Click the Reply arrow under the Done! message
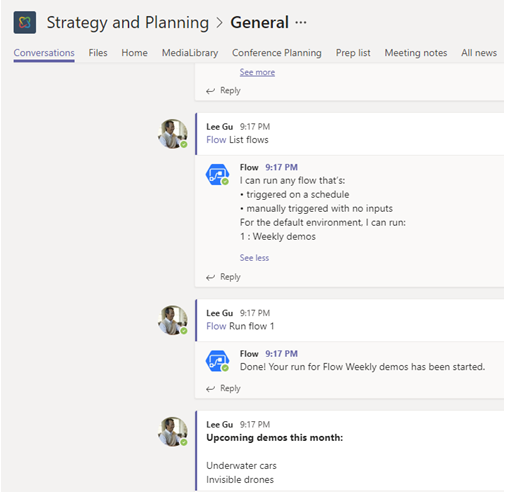The height and width of the screenshot is (493, 507). tap(210, 389)
